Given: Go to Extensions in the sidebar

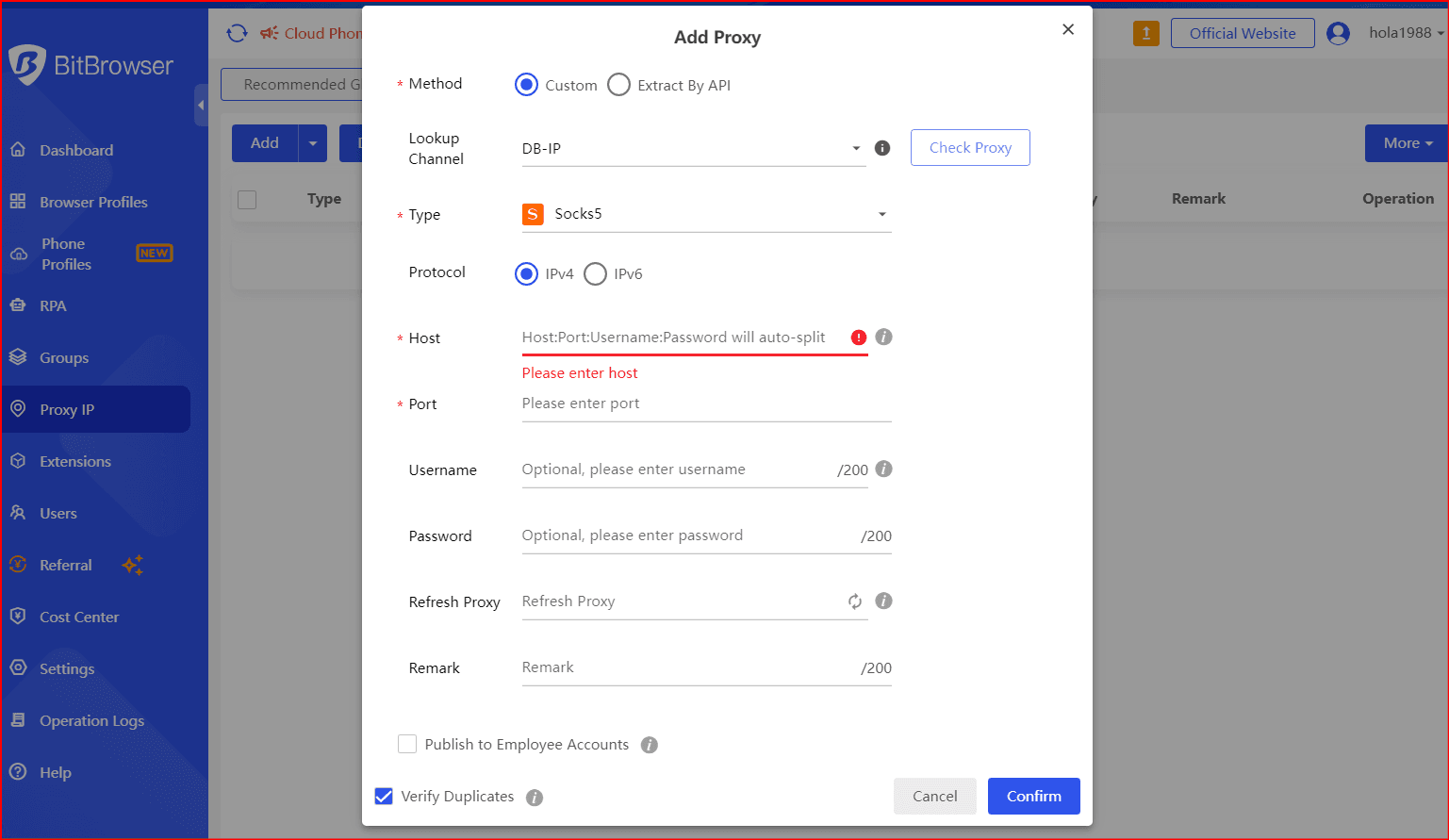Looking at the screenshot, I should point(75,461).
